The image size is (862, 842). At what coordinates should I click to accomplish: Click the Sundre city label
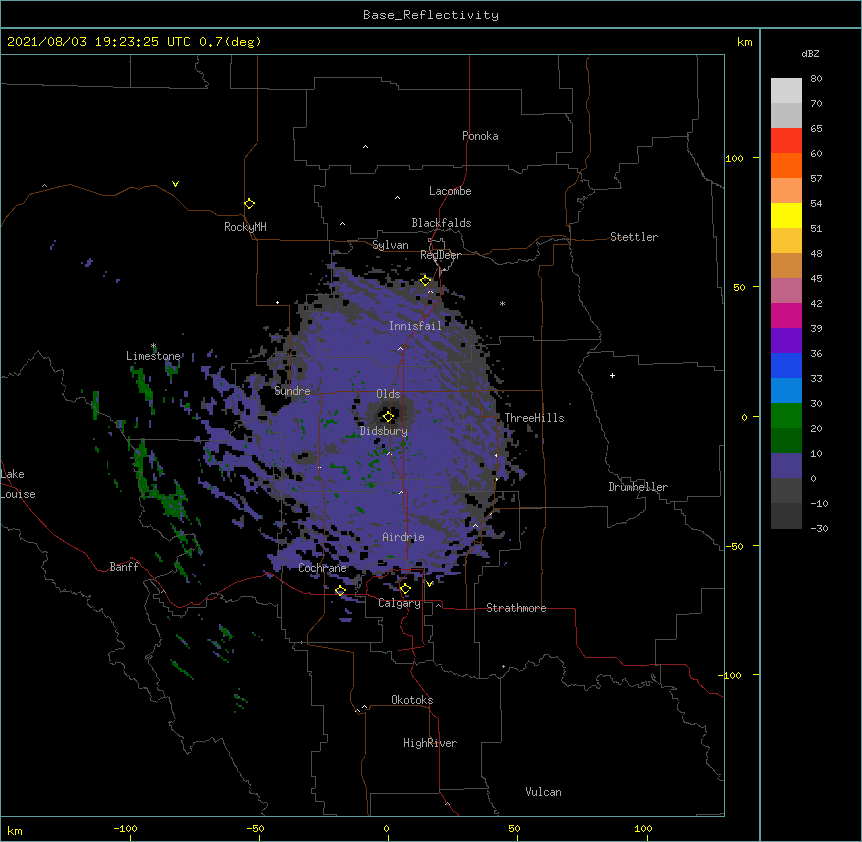point(292,391)
